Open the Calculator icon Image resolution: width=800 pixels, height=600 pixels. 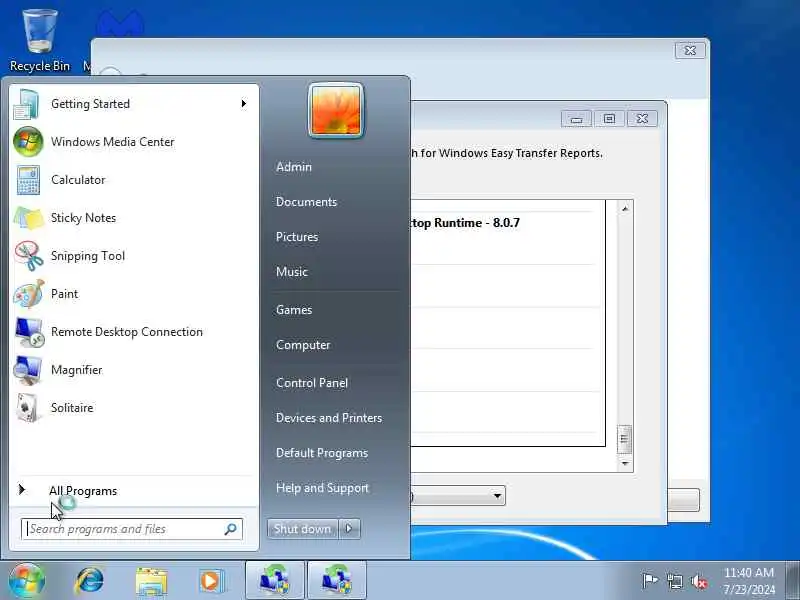(x=28, y=180)
